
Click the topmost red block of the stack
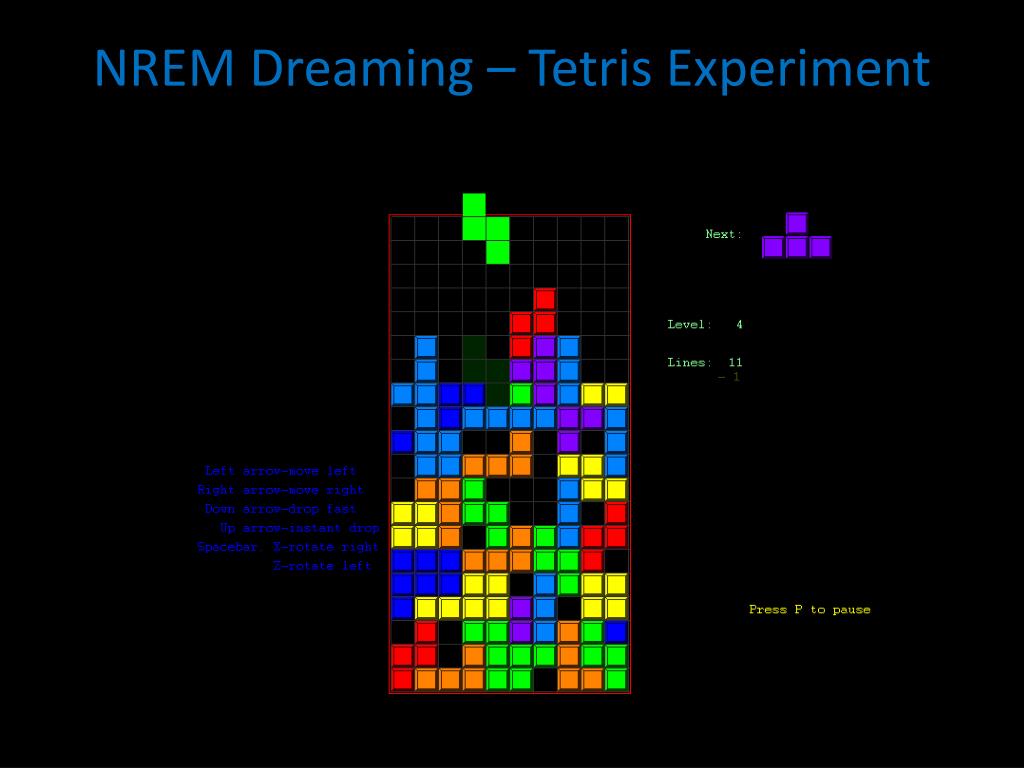click(x=545, y=299)
